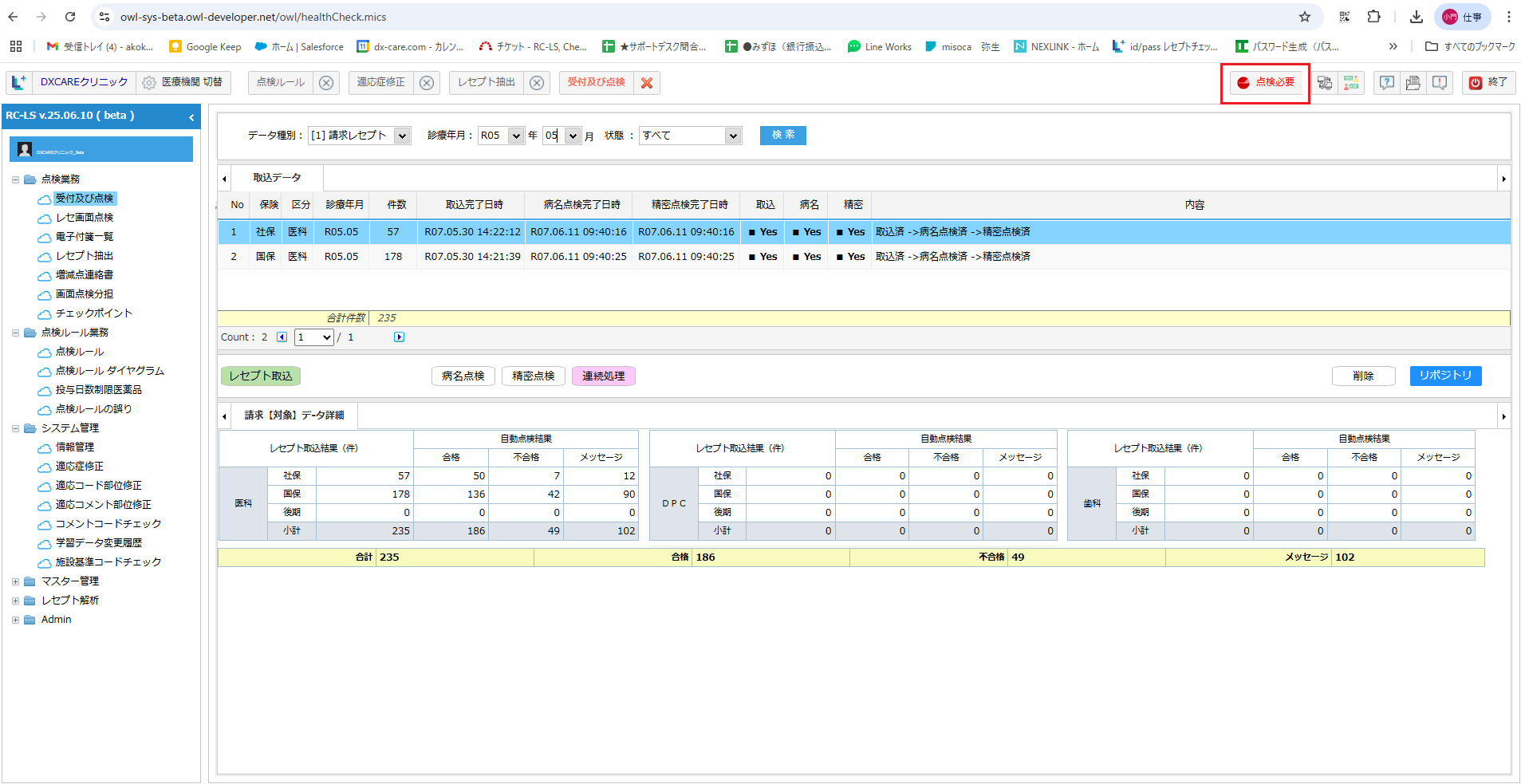Click the red power 終了 button

point(1488,83)
